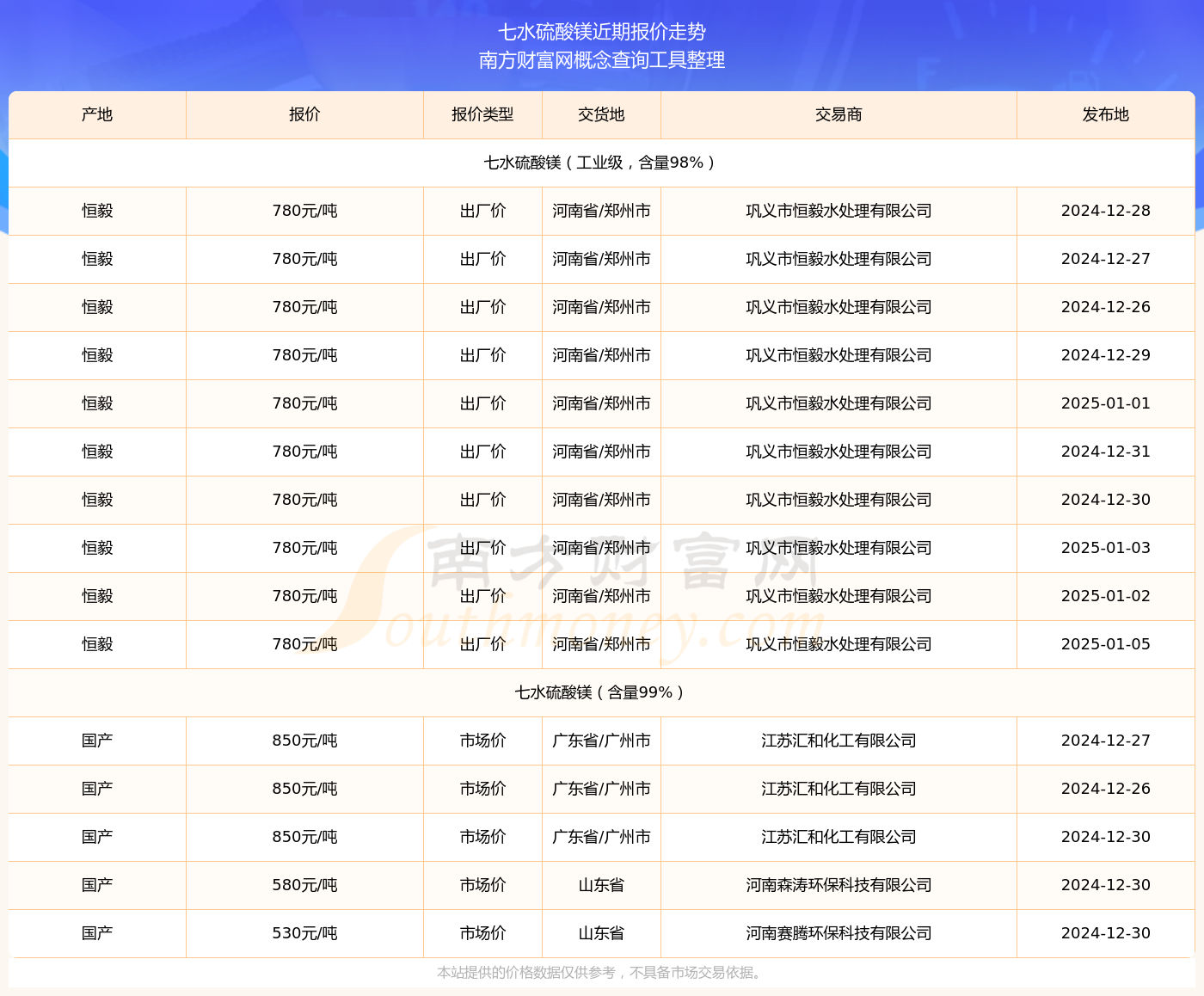Click date cell 2025-01-01
The image size is (1204, 996).
1106,403
